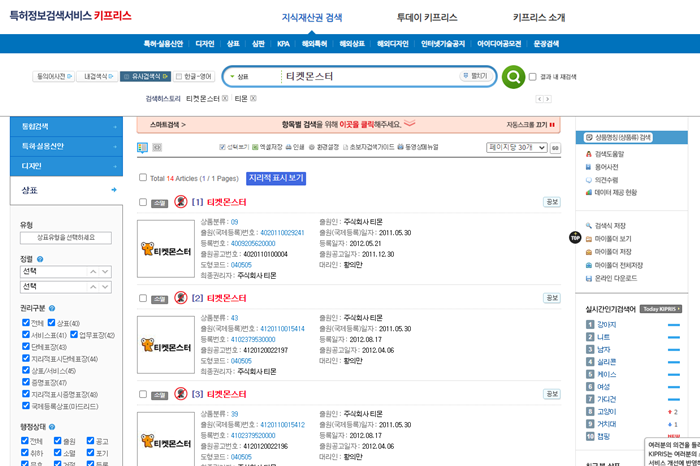The width and height of the screenshot is (700, 466).
Task: Click 지리적 표시 보기 button
Action: click(276, 178)
